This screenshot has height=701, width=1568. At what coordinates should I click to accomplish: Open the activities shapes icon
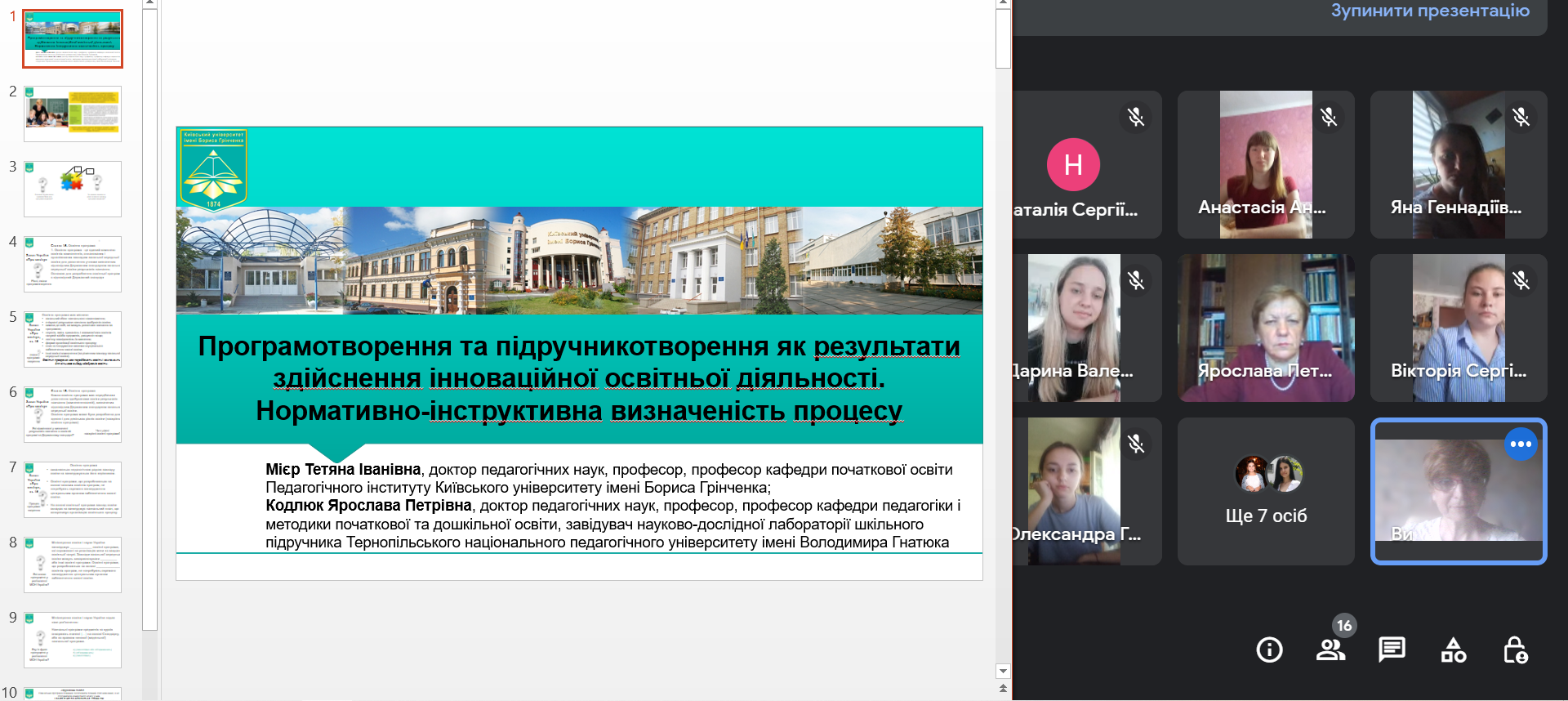point(1454,650)
